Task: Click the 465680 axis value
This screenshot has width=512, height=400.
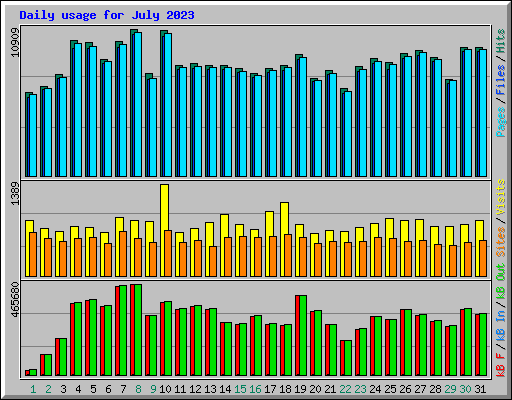Action: coord(15,300)
